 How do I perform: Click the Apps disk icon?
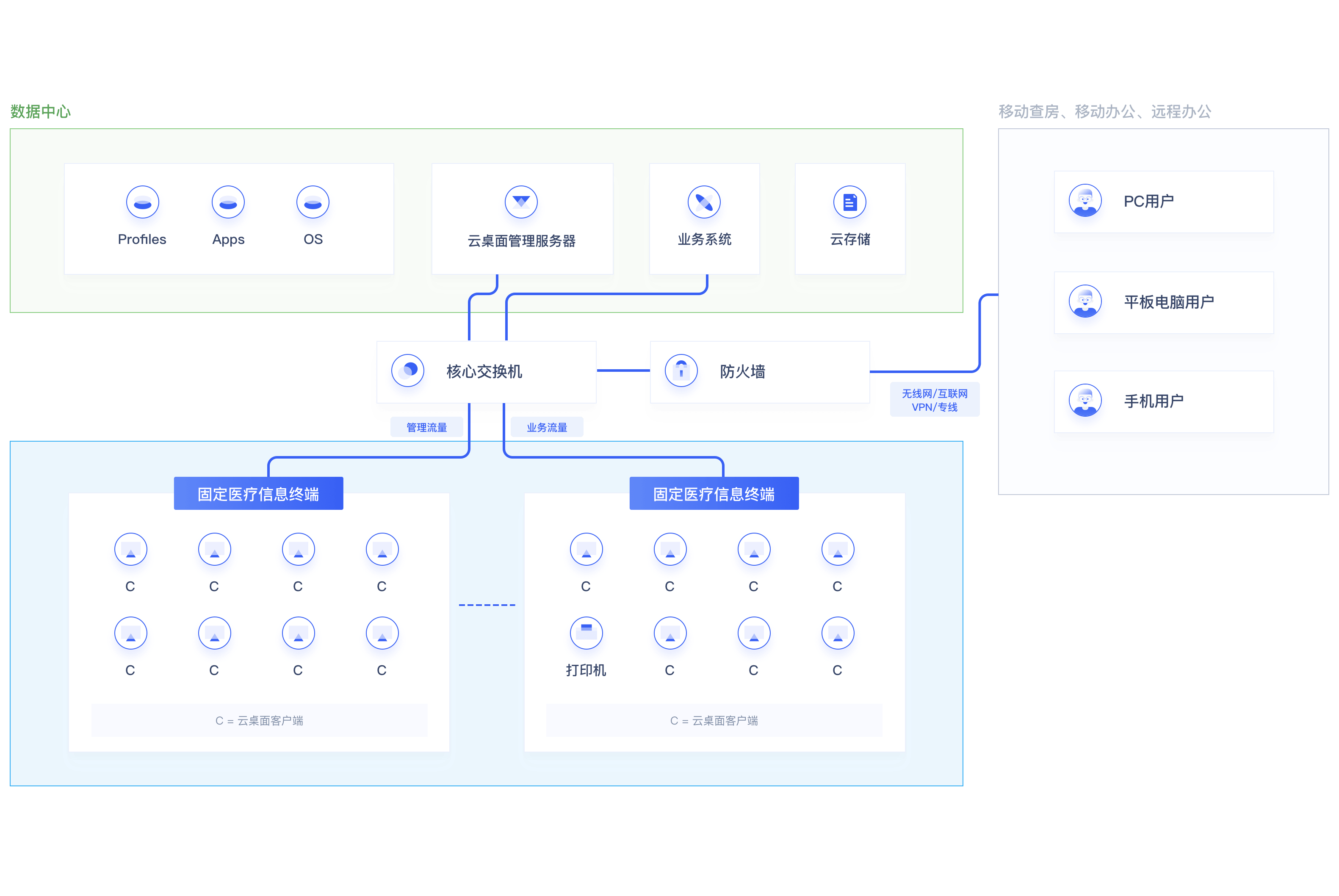point(228,202)
